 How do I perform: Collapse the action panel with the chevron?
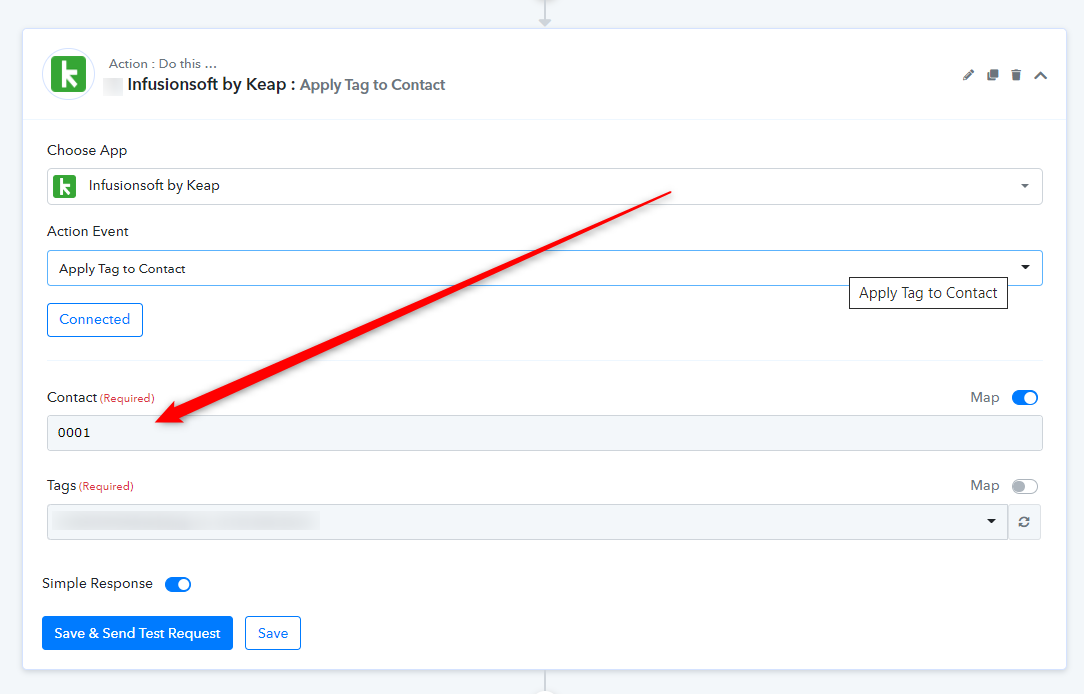[1040, 75]
